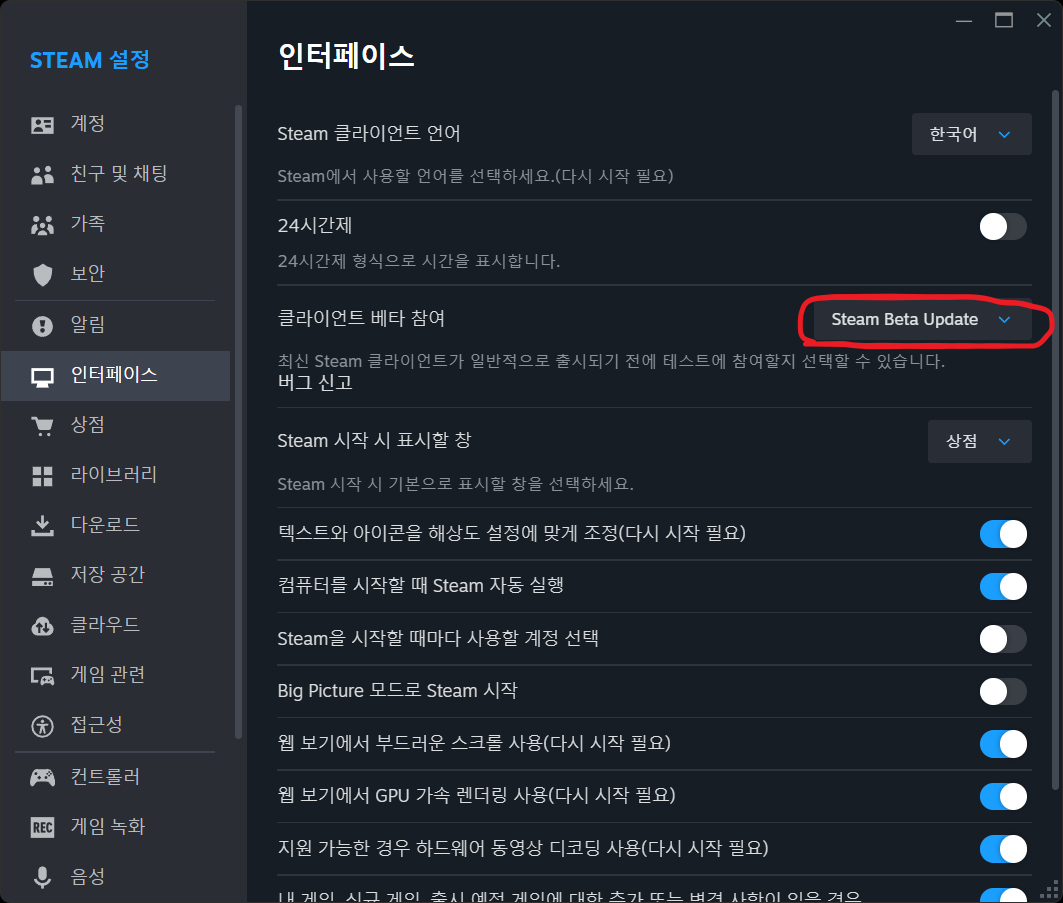
Task: Open the Steam 시작 시 표시할 창 dropdown
Action: 979,441
